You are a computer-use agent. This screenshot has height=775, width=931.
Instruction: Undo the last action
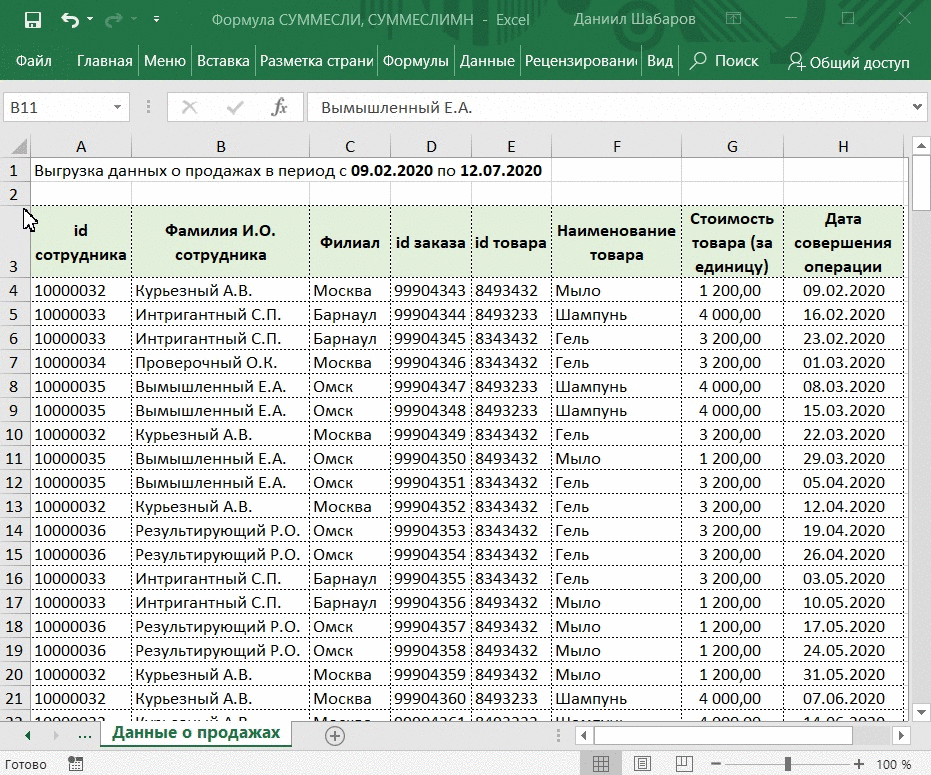pos(69,20)
